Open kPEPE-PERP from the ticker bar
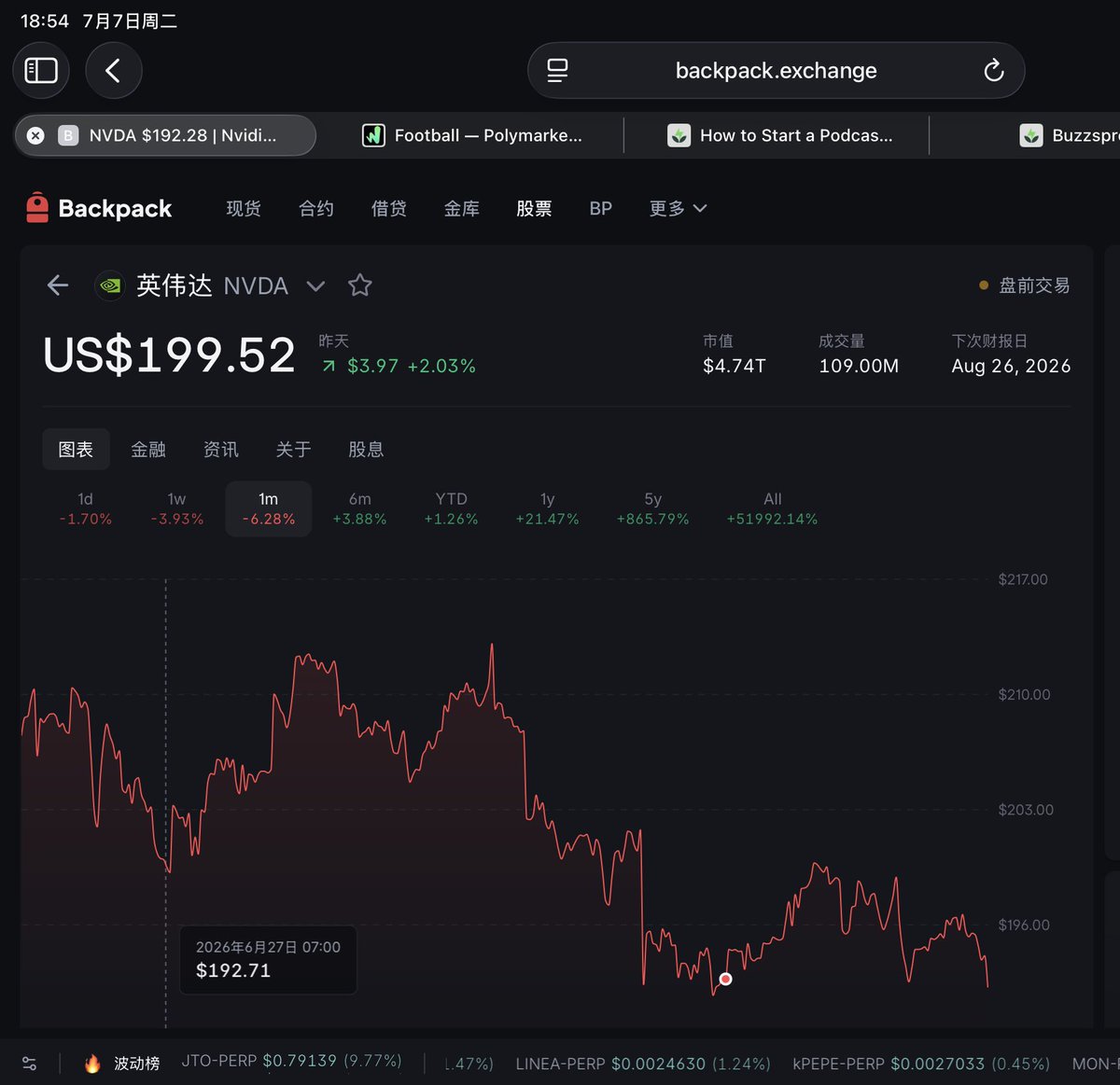Viewport: 1120px width, 1085px height. [x=921, y=1063]
